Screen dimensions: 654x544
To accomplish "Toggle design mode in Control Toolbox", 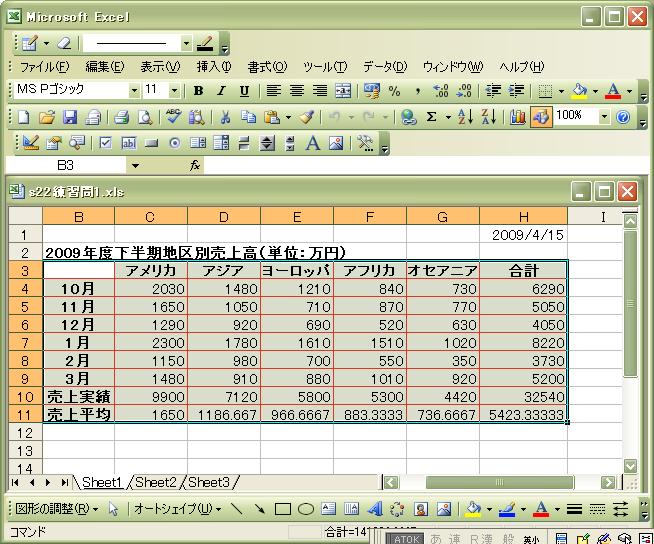I will click(x=30, y=143).
